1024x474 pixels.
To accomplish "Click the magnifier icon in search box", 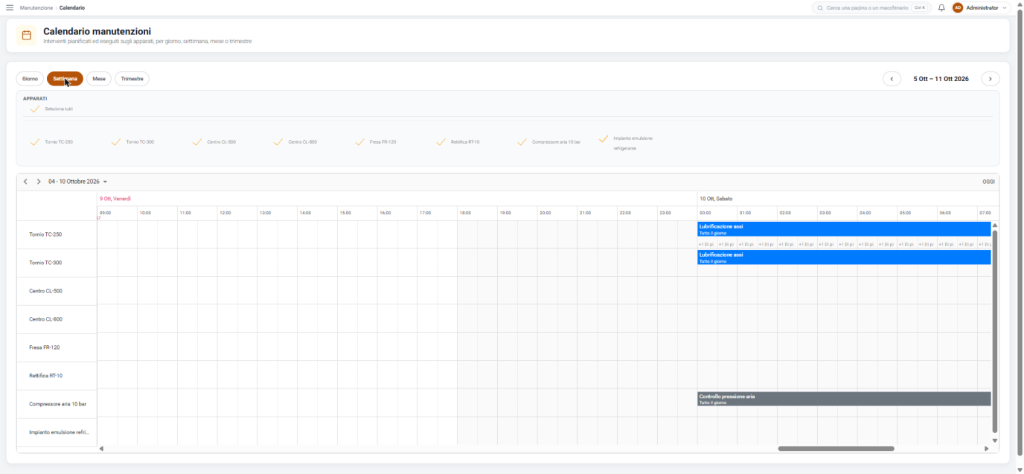I will (820, 8).
